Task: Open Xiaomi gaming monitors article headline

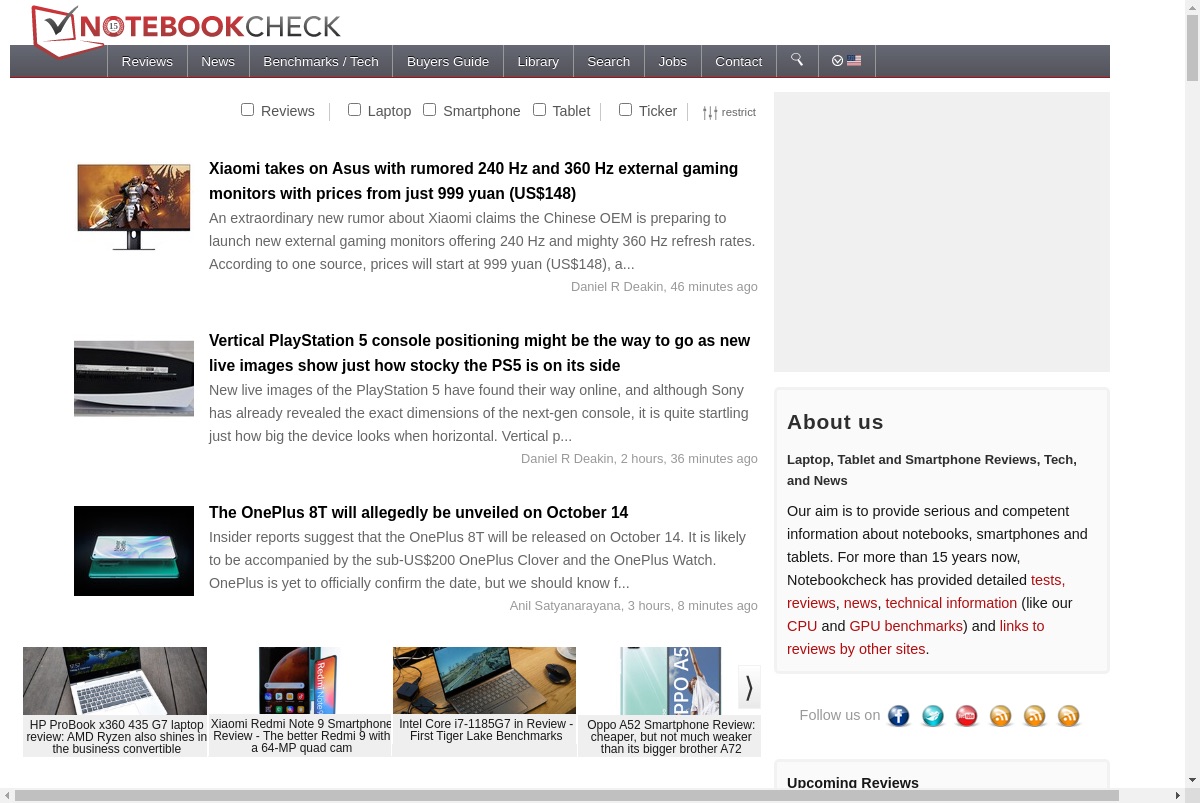Action: pyautogui.click(x=473, y=181)
